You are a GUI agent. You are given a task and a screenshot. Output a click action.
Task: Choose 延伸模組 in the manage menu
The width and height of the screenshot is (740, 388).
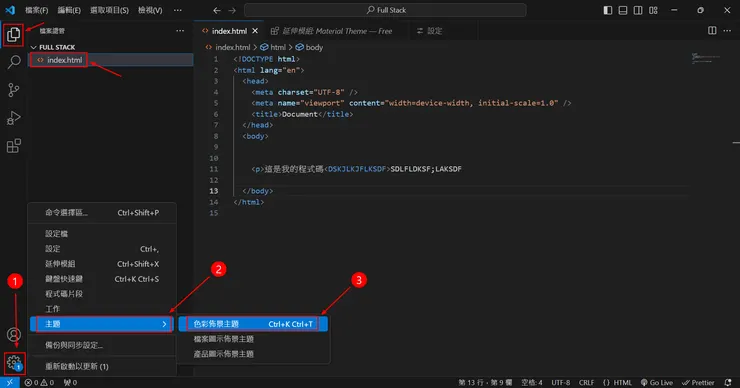point(102,264)
